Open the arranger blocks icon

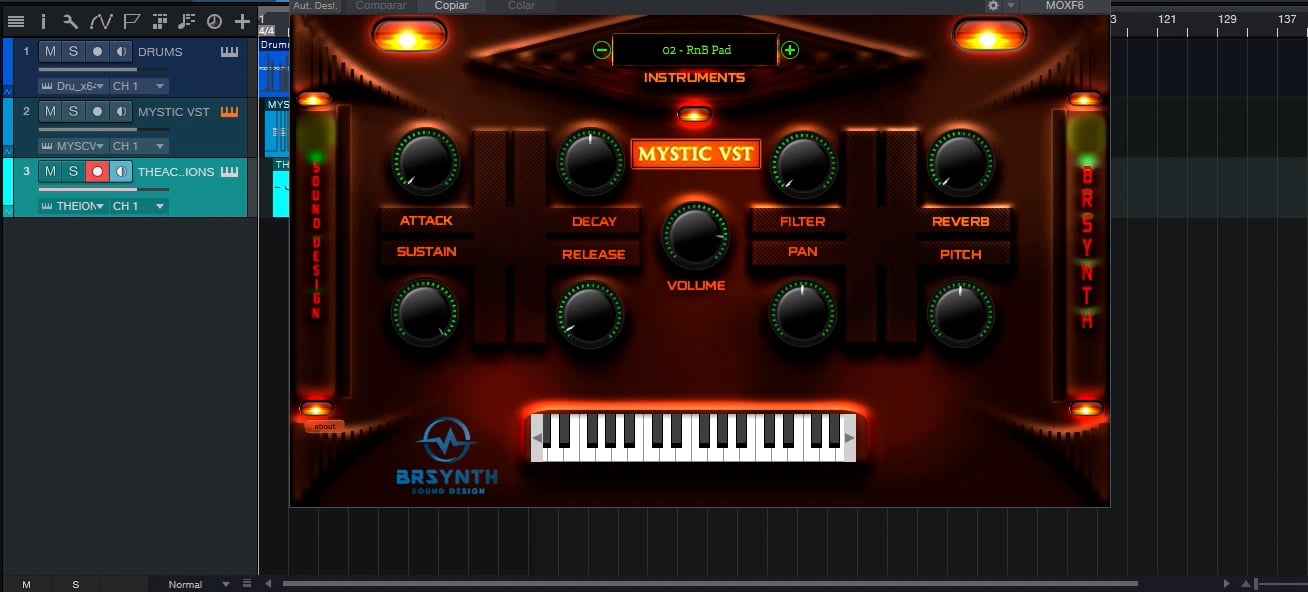[x=159, y=21]
